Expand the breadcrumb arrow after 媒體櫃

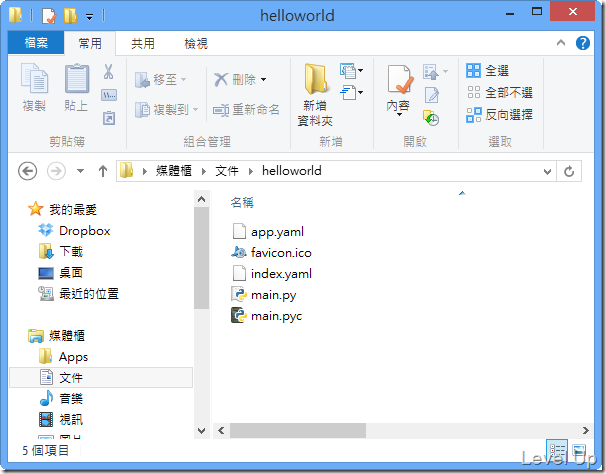pos(204,171)
